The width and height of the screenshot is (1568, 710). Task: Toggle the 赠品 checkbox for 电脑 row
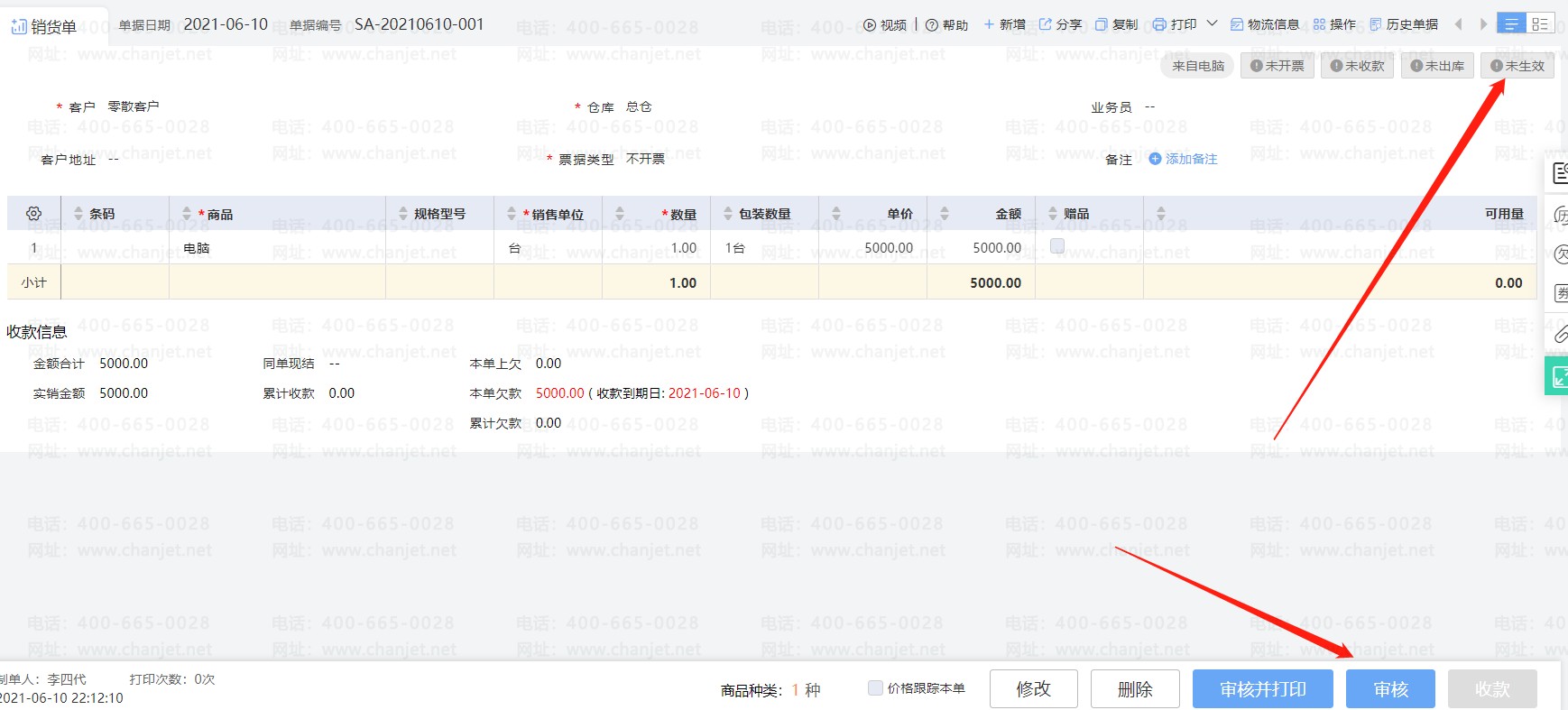(1057, 246)
